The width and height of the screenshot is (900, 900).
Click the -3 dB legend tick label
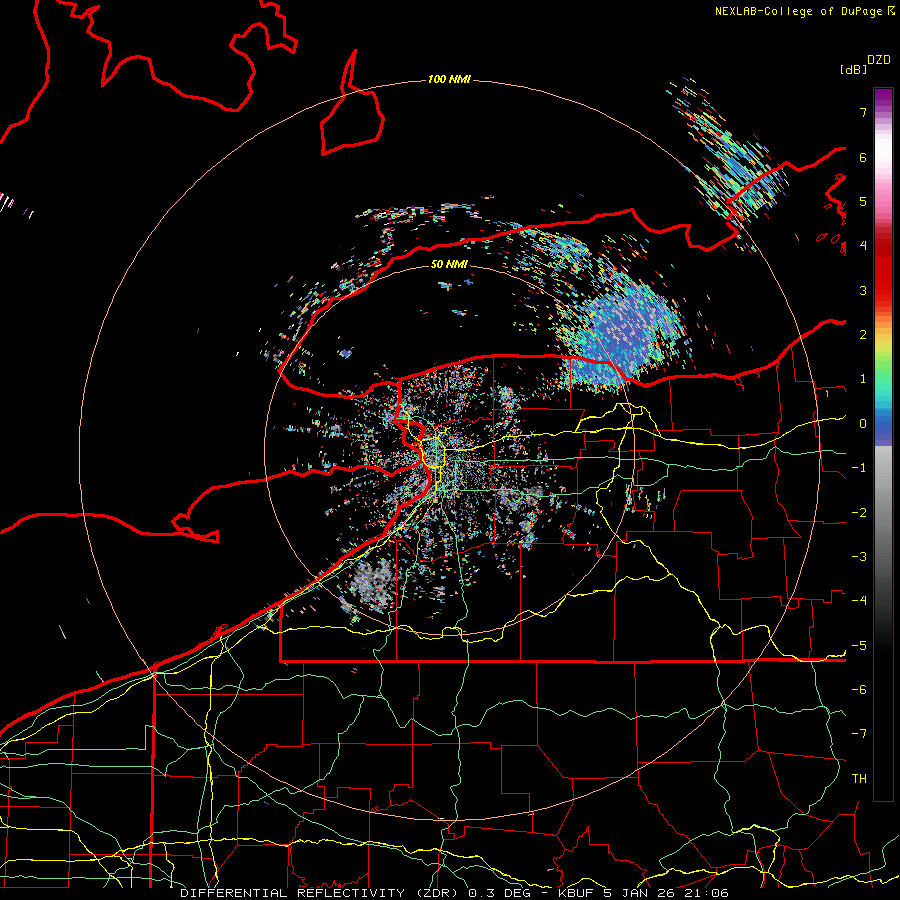point(859,557)
